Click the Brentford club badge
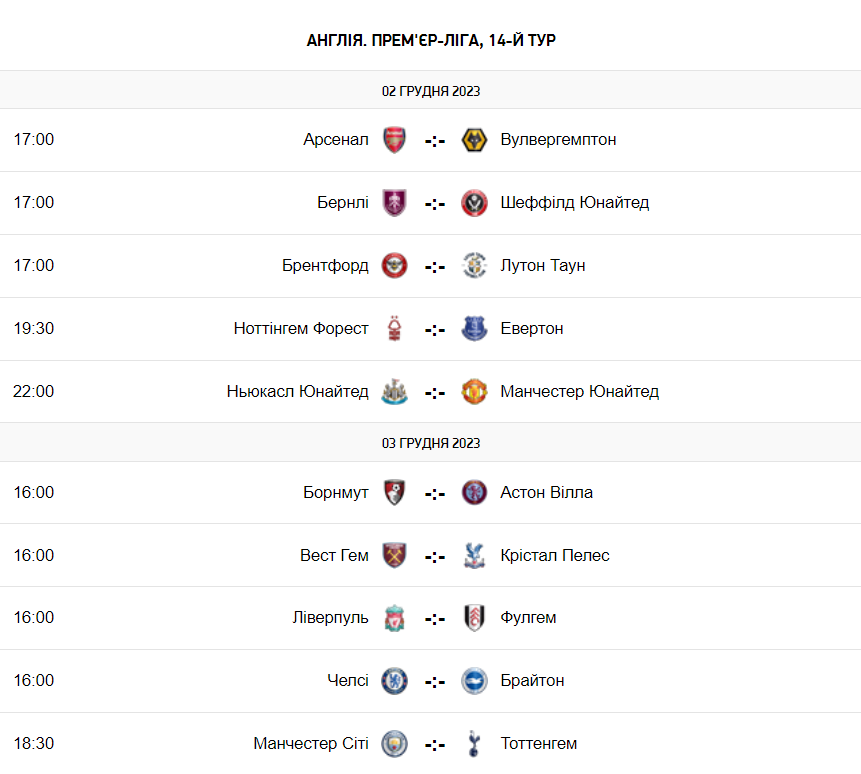 click(x=395, y=266)
